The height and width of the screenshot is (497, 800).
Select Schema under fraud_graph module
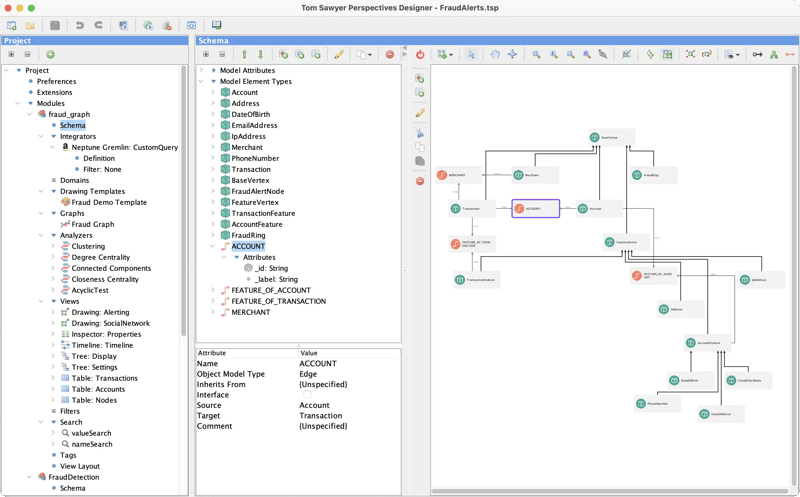point(72,125)
